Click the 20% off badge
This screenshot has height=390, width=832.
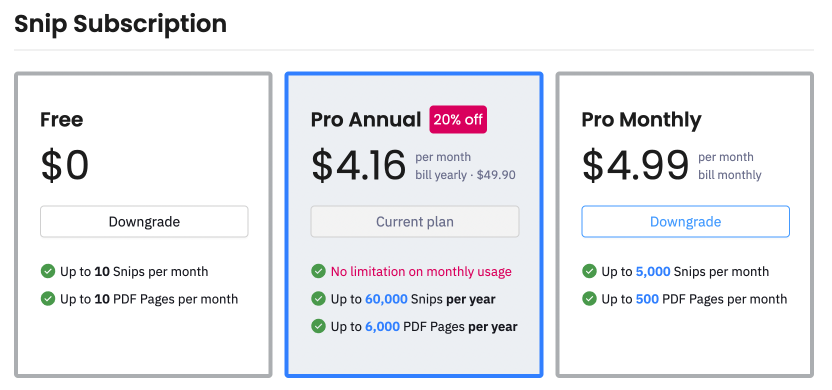click(x=458, y=119)
